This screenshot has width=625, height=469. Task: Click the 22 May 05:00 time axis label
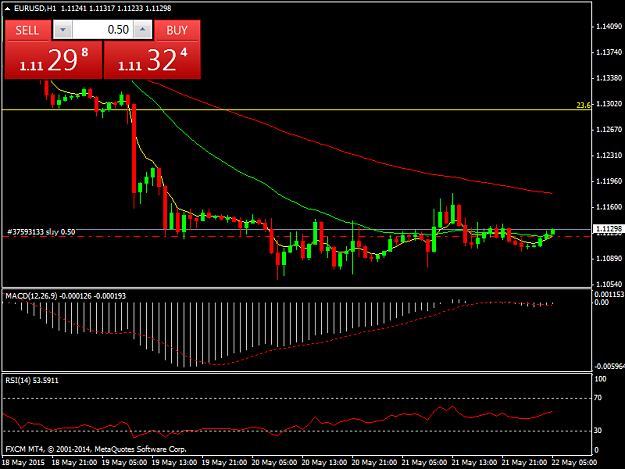click(x=574, y=463)
